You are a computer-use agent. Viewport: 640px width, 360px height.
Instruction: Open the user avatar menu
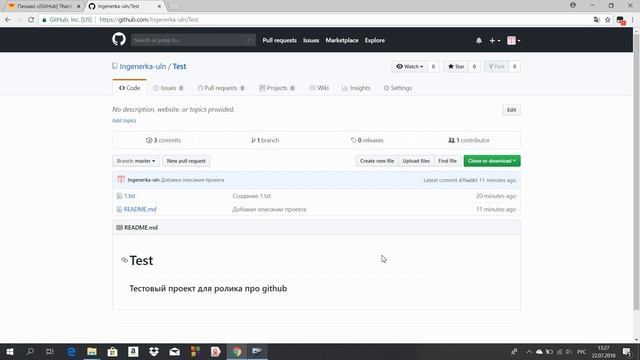[513, 40]
